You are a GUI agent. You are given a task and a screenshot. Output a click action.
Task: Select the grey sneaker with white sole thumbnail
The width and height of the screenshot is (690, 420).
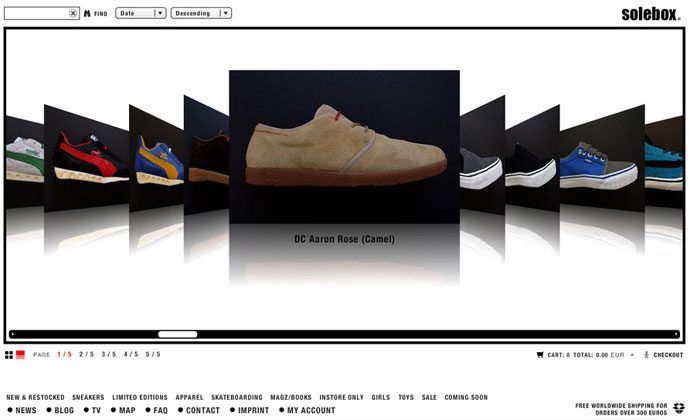482,156
